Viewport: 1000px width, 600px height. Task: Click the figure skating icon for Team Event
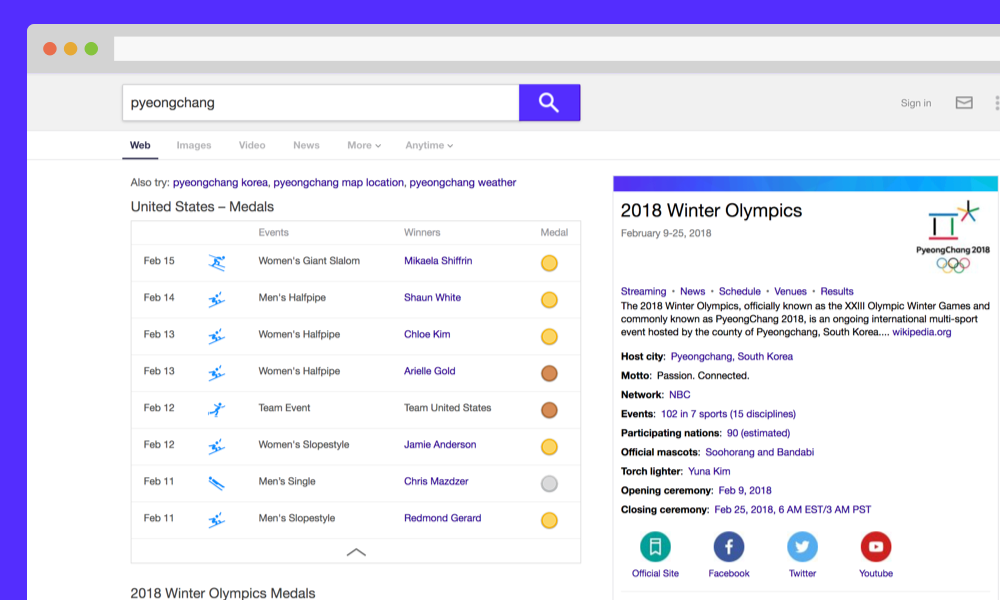[x=217, y=409]
